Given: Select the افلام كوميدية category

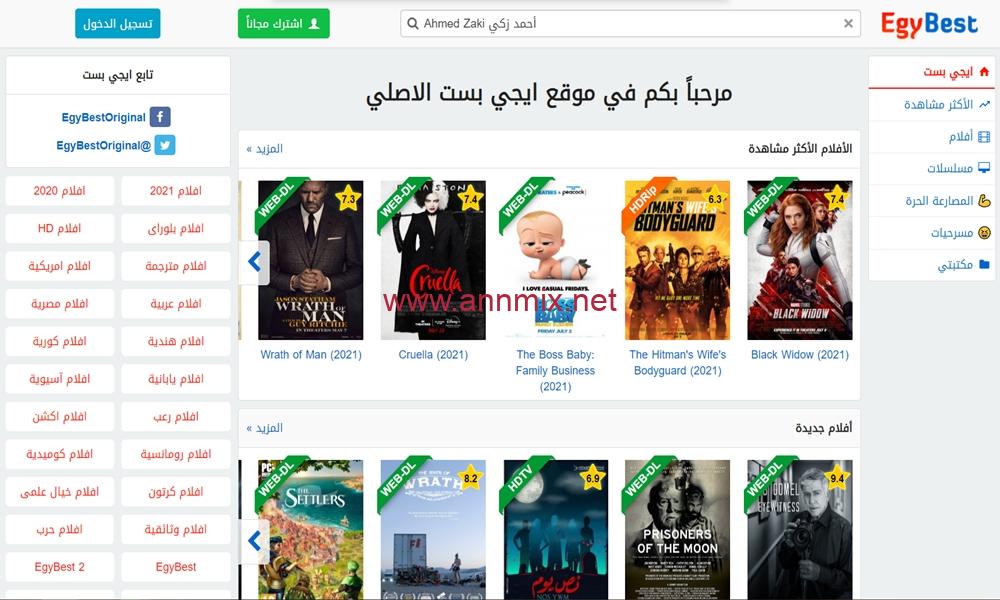Looking at the screenshot, I should 59,454.
